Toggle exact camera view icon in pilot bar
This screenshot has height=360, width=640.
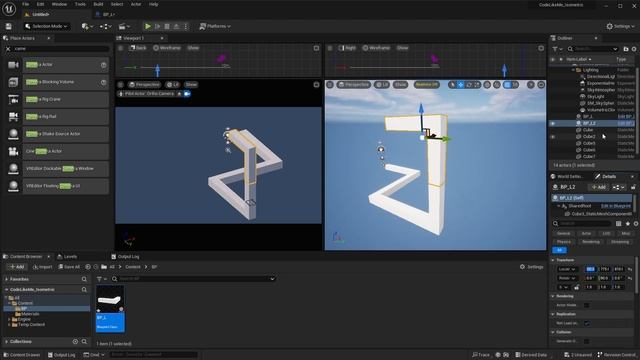click(x=187, y=93)
